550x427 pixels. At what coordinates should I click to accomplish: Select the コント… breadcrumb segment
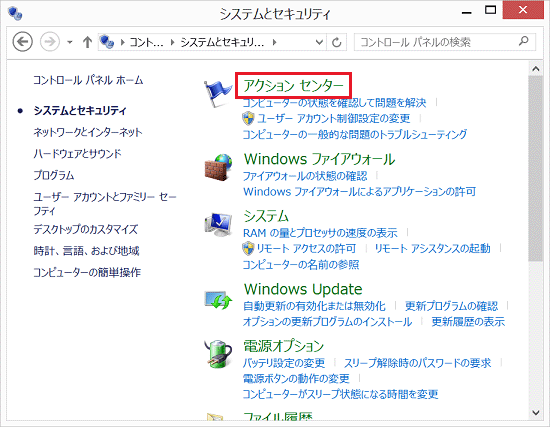click(147, 42)
